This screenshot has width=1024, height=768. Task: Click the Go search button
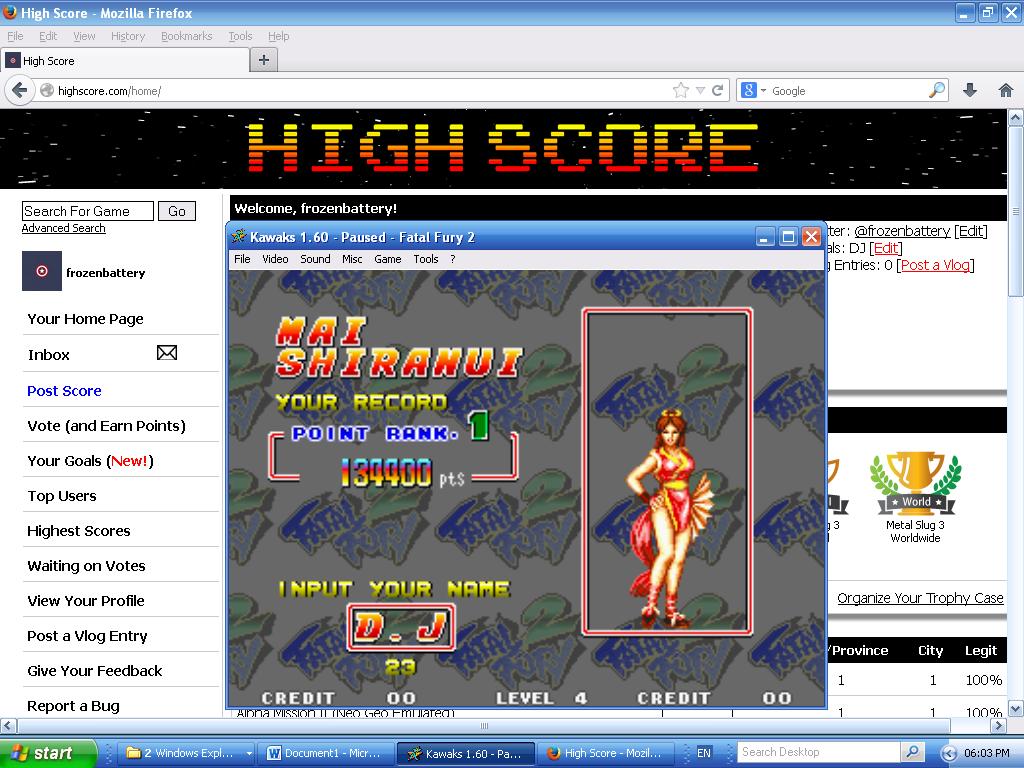coord(177,211)
